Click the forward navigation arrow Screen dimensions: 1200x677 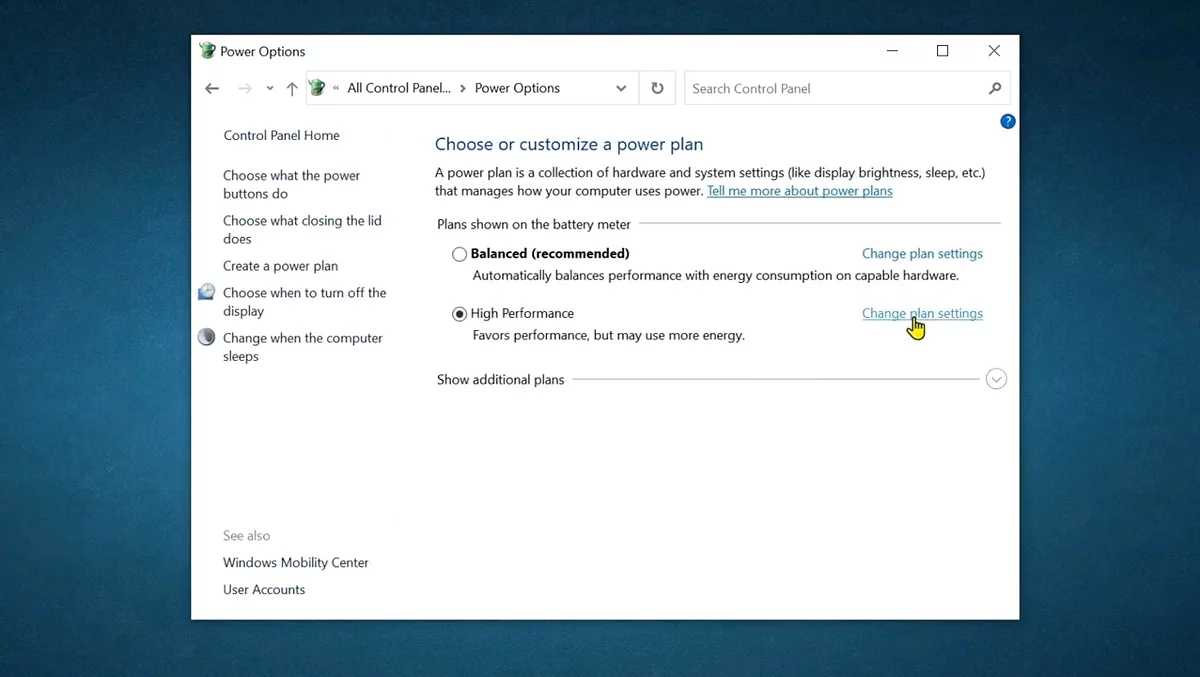(x=245, y=88)
